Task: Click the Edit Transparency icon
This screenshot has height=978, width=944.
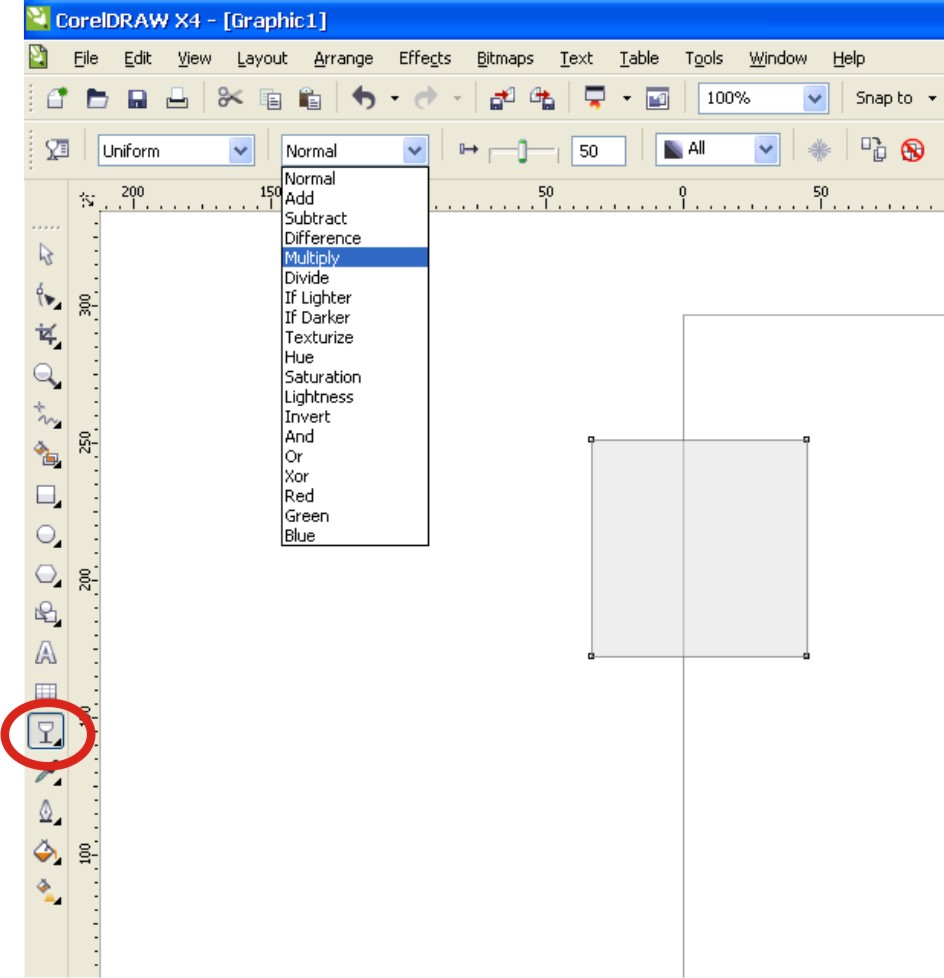Action: click(57, 150)
